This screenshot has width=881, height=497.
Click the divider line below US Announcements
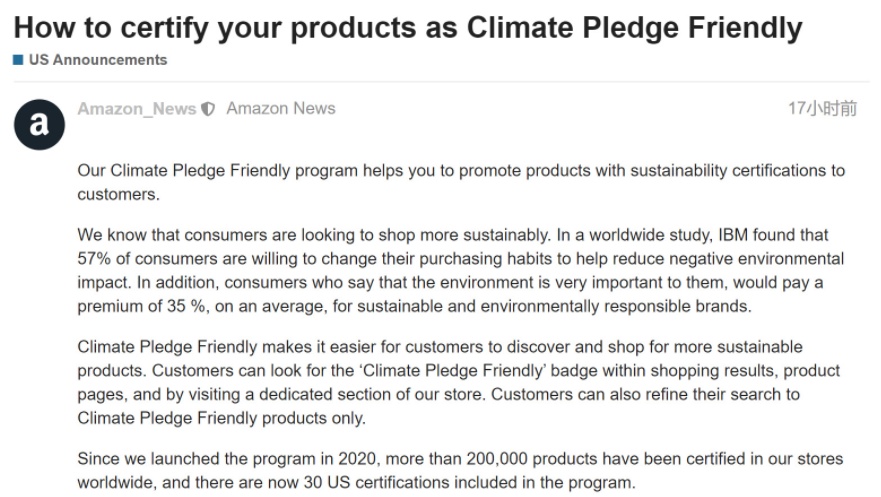tap(442, 81)
